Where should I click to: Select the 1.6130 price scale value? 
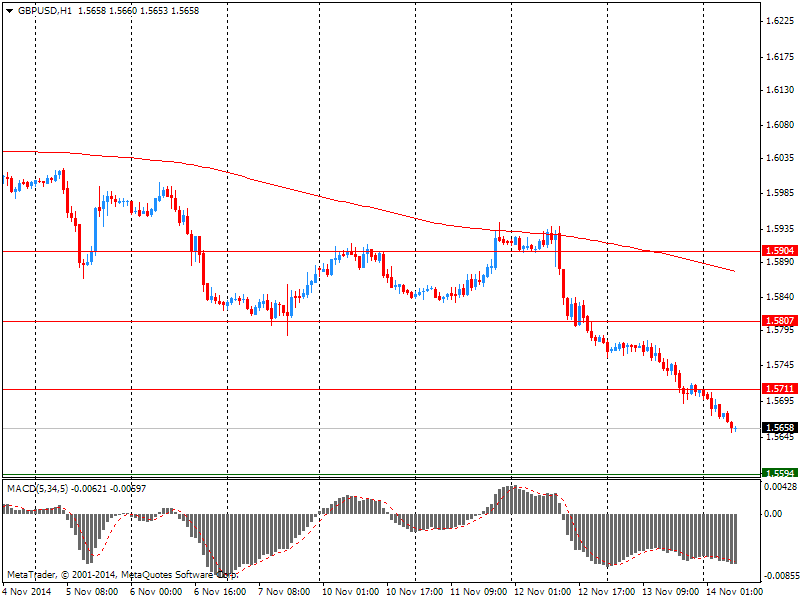[x=781, y=90]
